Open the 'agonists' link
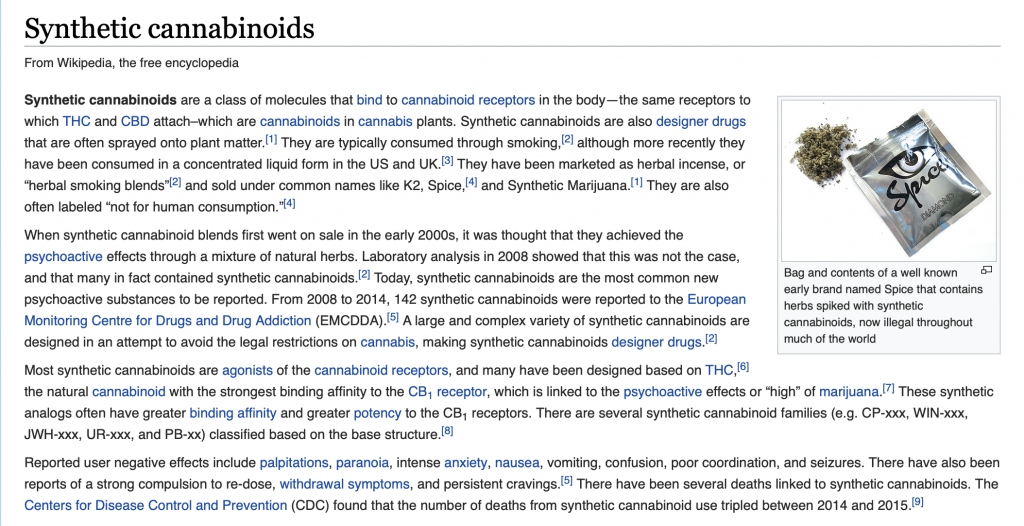Screen dimensions: 1024x526 click(248, 370)
